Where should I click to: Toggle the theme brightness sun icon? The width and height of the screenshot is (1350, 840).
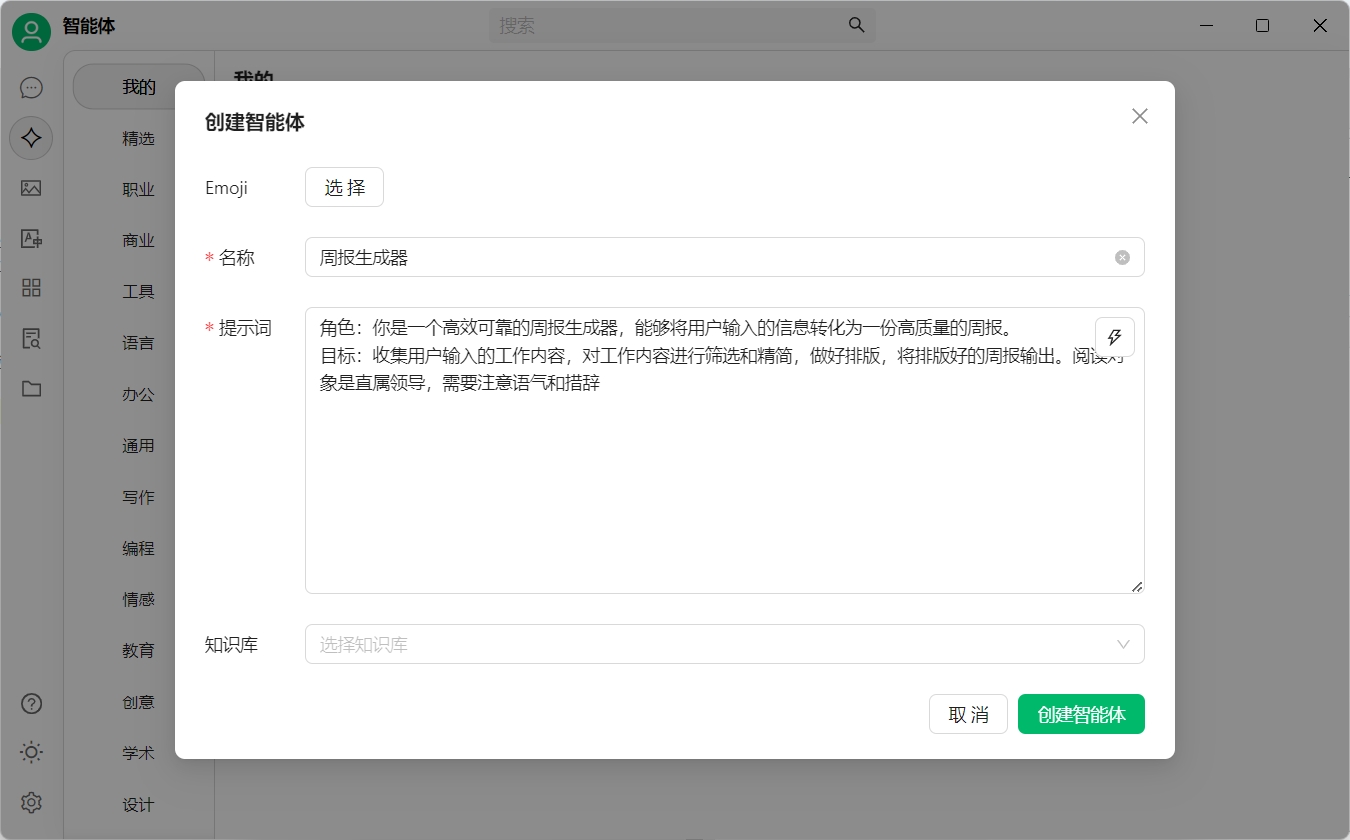coord(31,752)
